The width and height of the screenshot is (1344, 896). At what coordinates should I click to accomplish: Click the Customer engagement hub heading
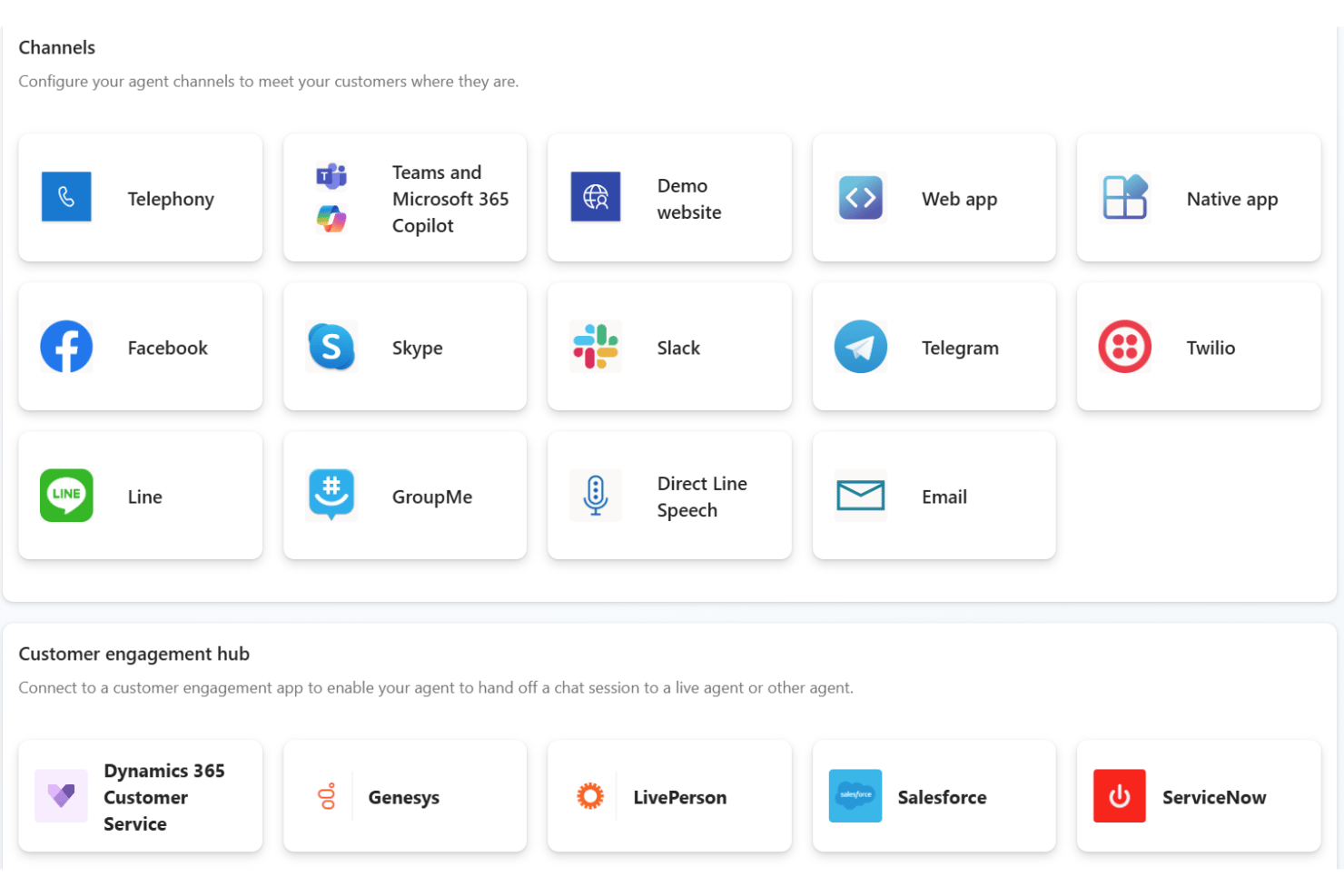click(x=133, y=654)
